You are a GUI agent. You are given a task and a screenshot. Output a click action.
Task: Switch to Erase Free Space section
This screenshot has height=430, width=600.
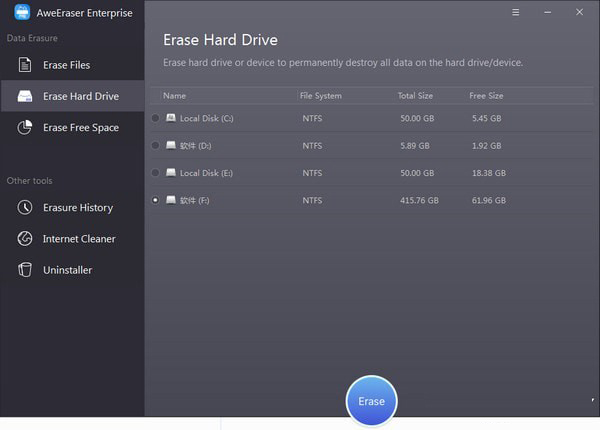pos(80,127)
